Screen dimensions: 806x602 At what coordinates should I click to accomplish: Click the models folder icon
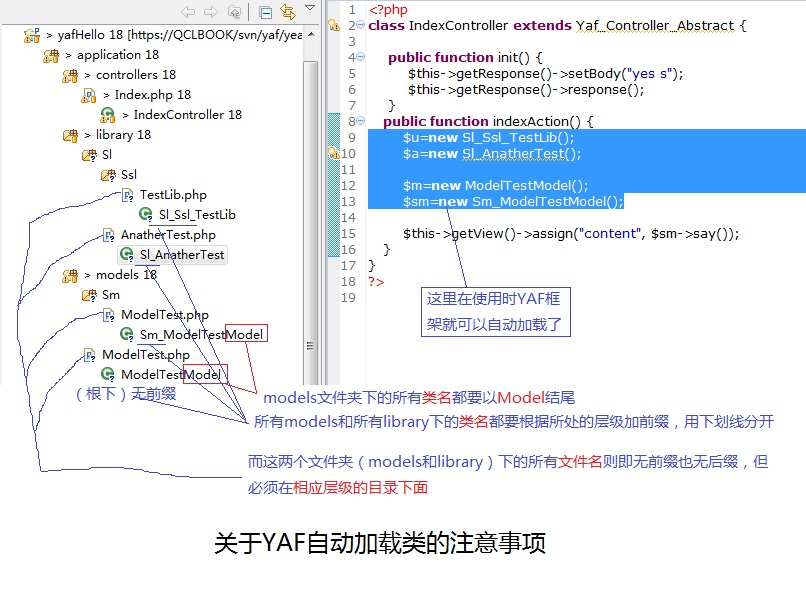[70, 276]
